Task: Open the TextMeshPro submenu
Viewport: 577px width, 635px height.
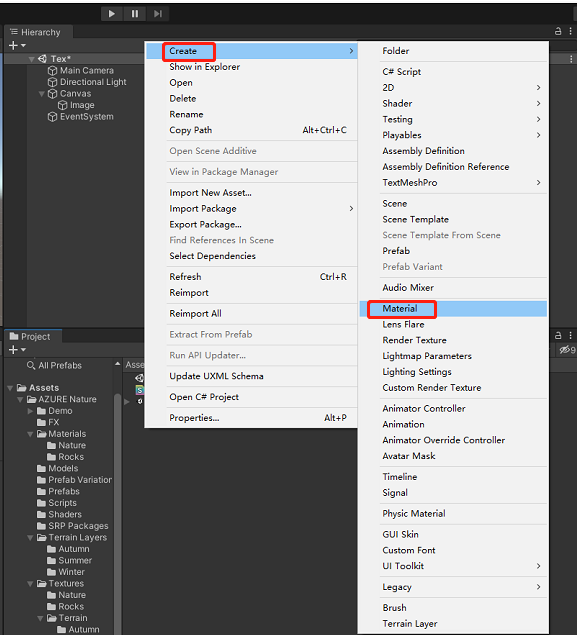Action: pyautogui.click(x=453, y=183)
